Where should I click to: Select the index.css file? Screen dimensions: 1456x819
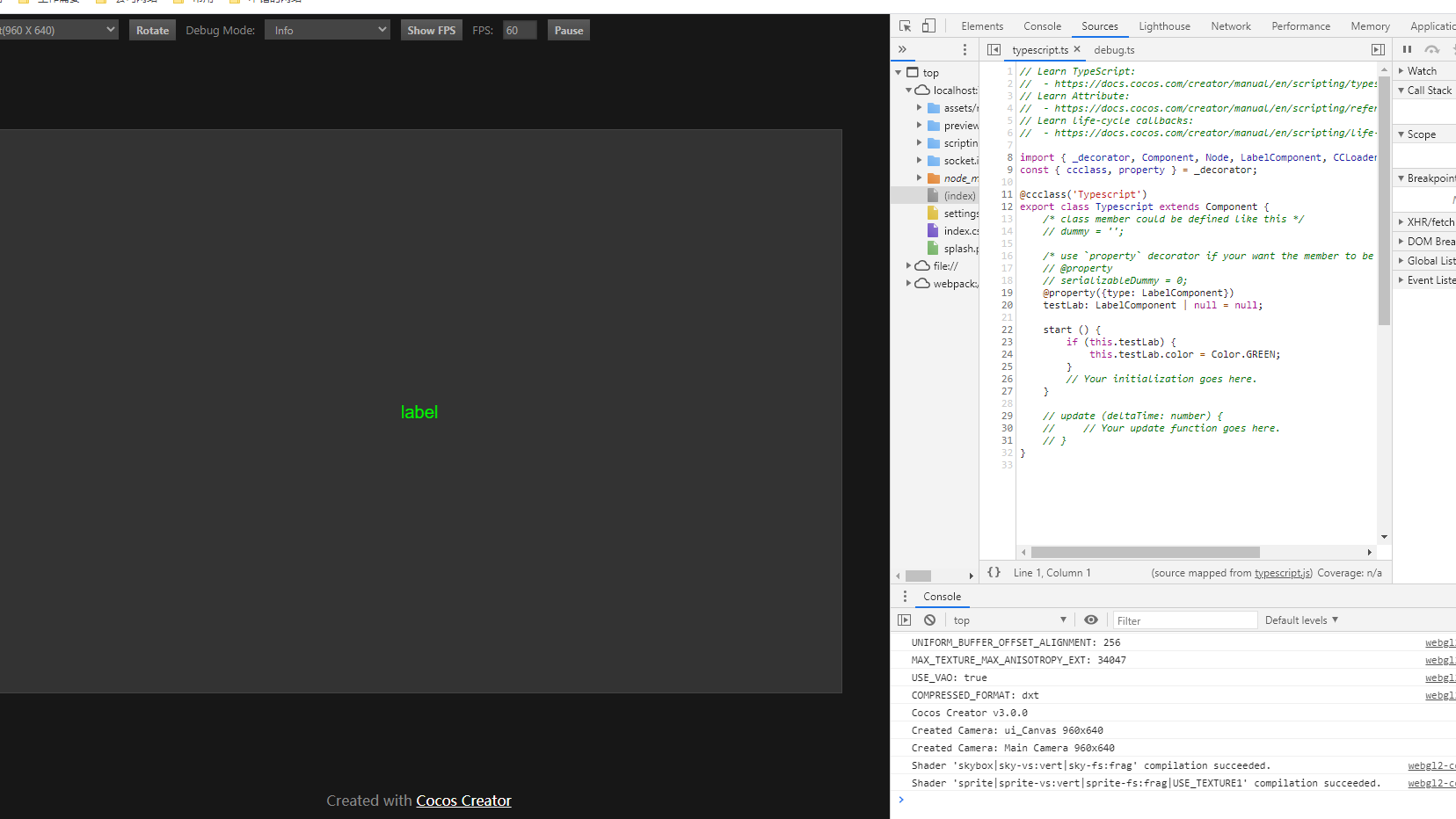952,231
